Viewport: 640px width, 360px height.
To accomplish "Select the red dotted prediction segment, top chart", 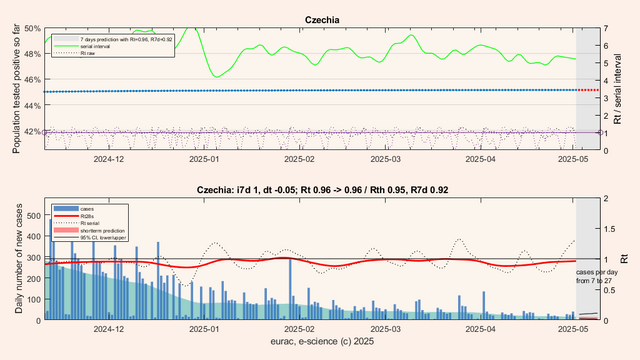I will 588,90.
